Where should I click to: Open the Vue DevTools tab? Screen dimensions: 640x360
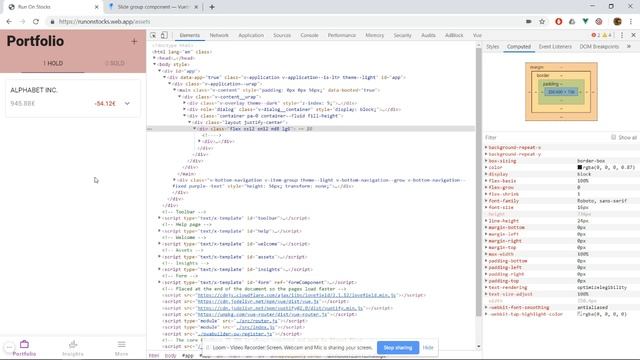477,36
